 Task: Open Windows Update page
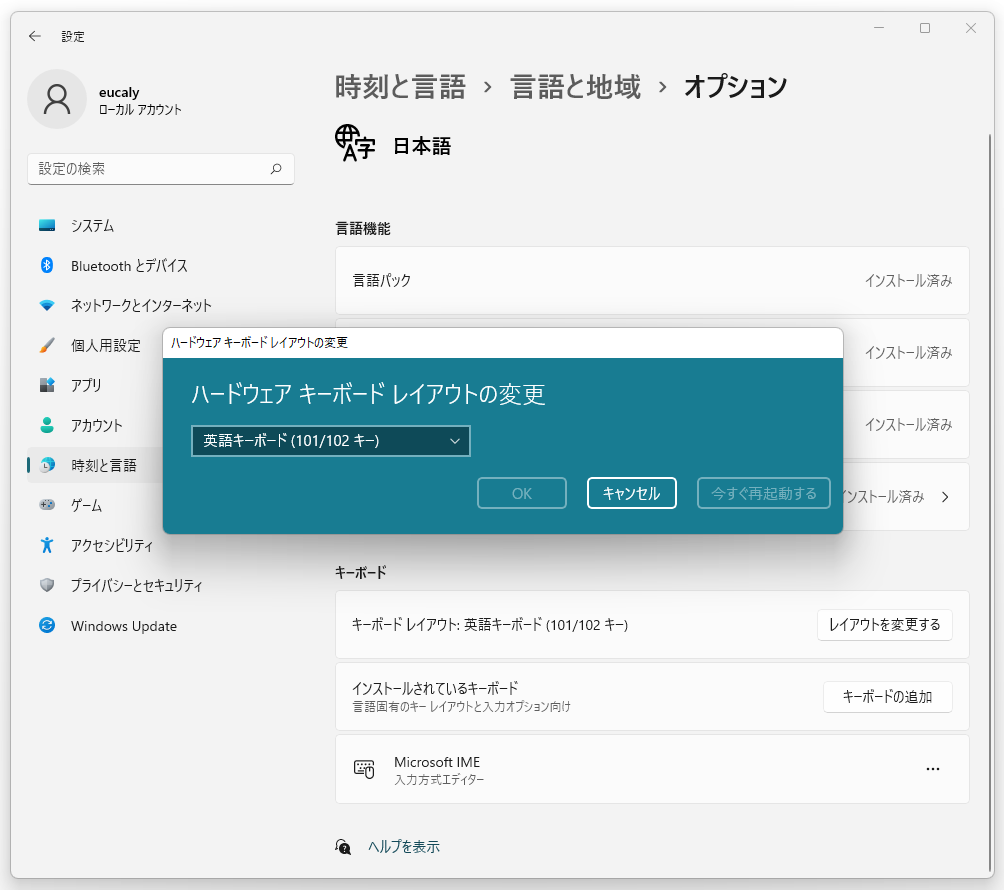tap(123, 626)
